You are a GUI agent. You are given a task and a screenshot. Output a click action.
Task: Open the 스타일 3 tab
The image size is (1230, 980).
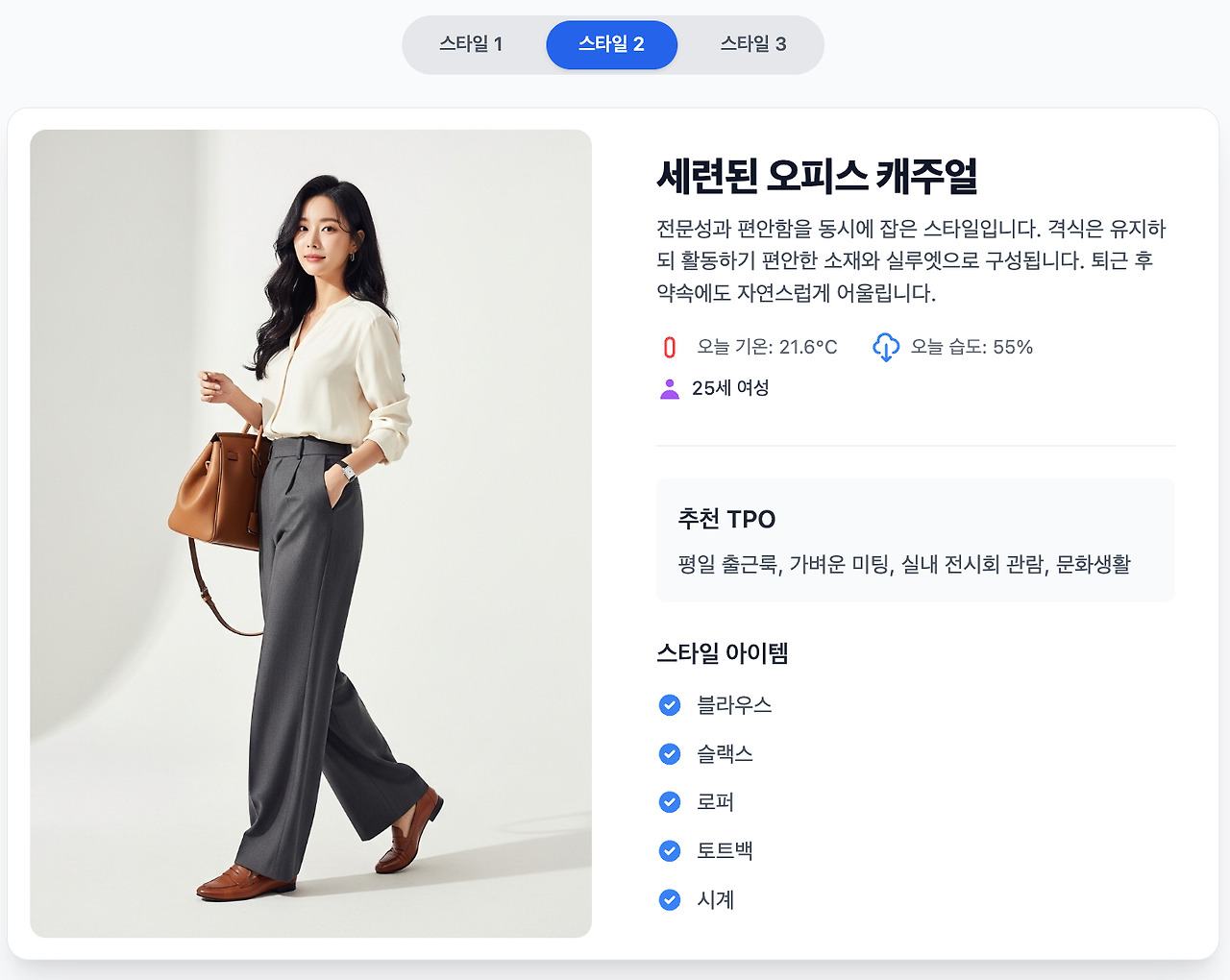point(753,44)
